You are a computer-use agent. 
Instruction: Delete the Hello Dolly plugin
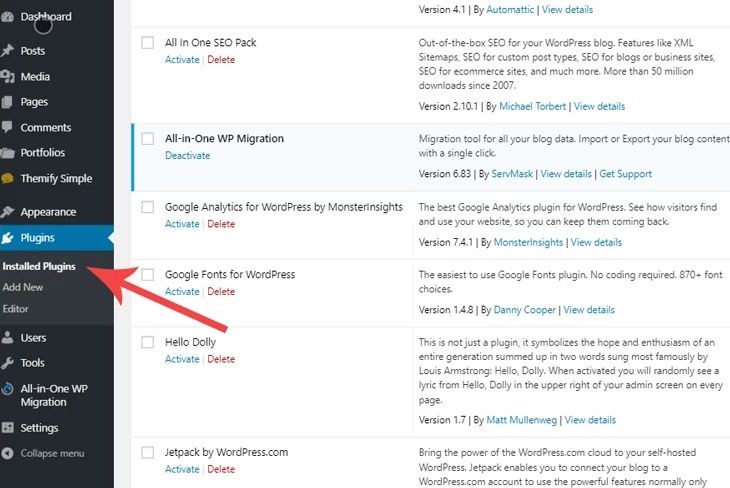(221, 359)
